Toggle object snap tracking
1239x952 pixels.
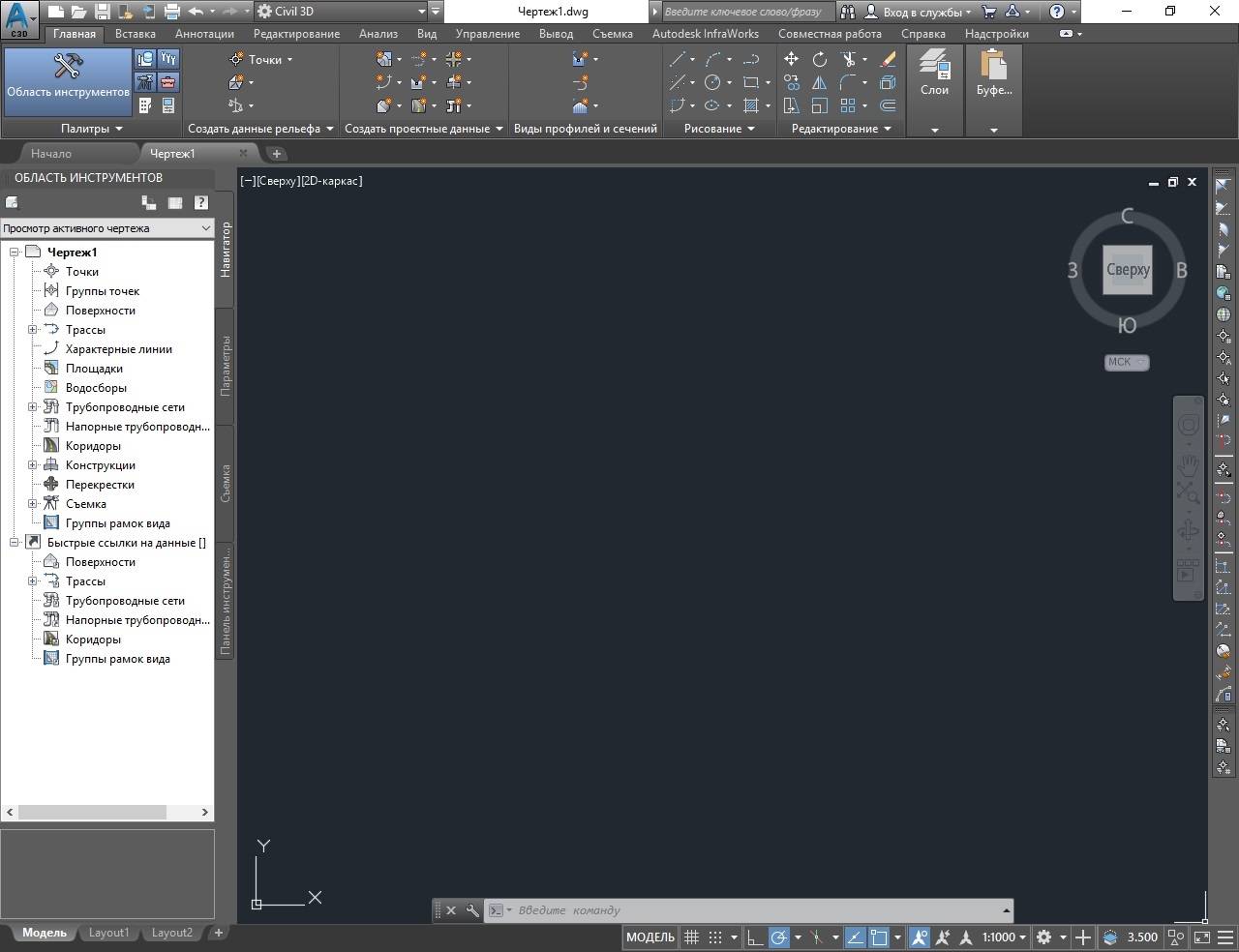[855, 937]
